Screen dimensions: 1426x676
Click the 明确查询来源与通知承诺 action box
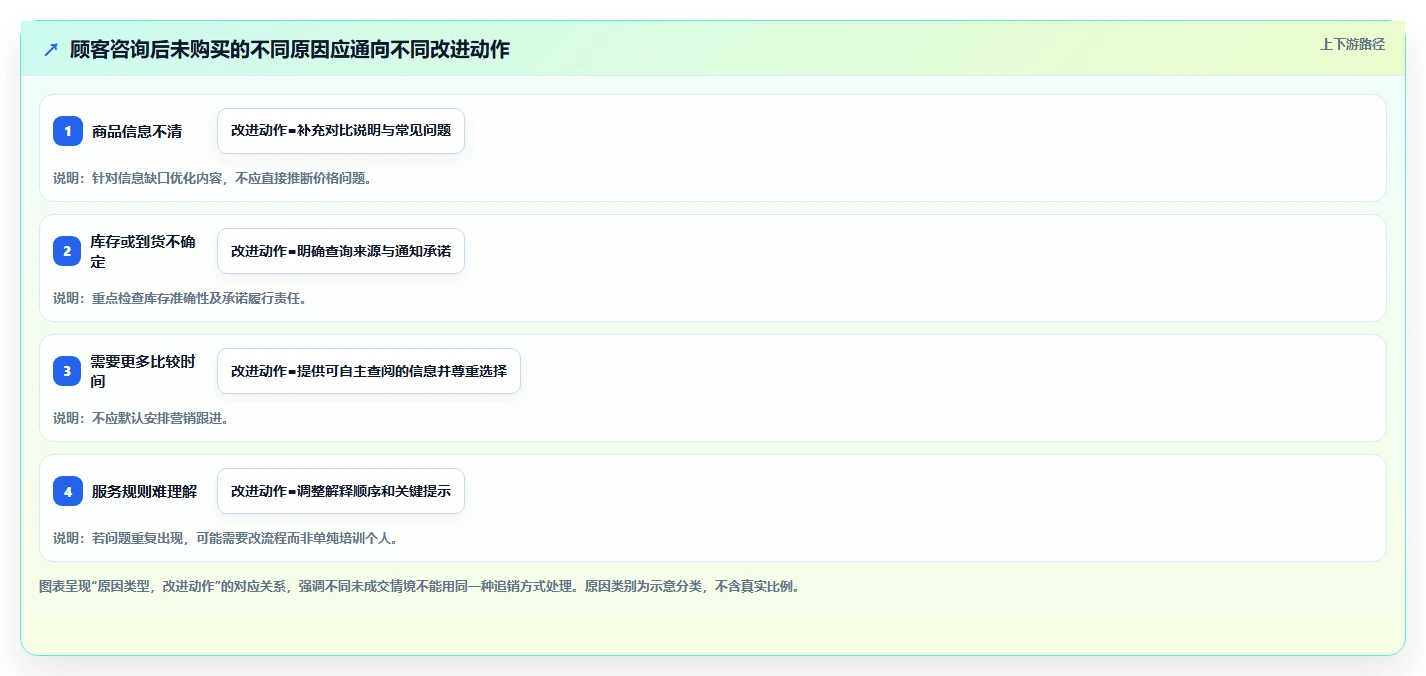pos(341,251)
